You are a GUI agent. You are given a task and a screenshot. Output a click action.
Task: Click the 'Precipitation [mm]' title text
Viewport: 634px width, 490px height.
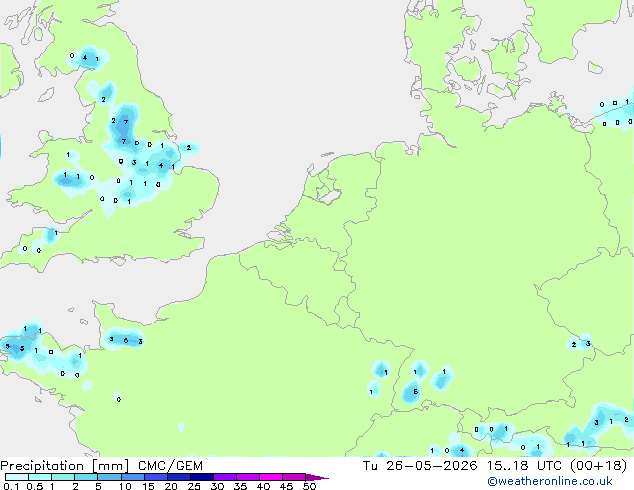(x=64, y=466)
